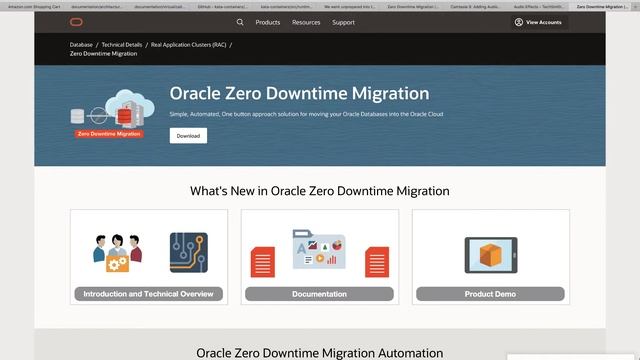Click the team-with-gears illustration in Introduction card
640x360 pixels.
118,253
